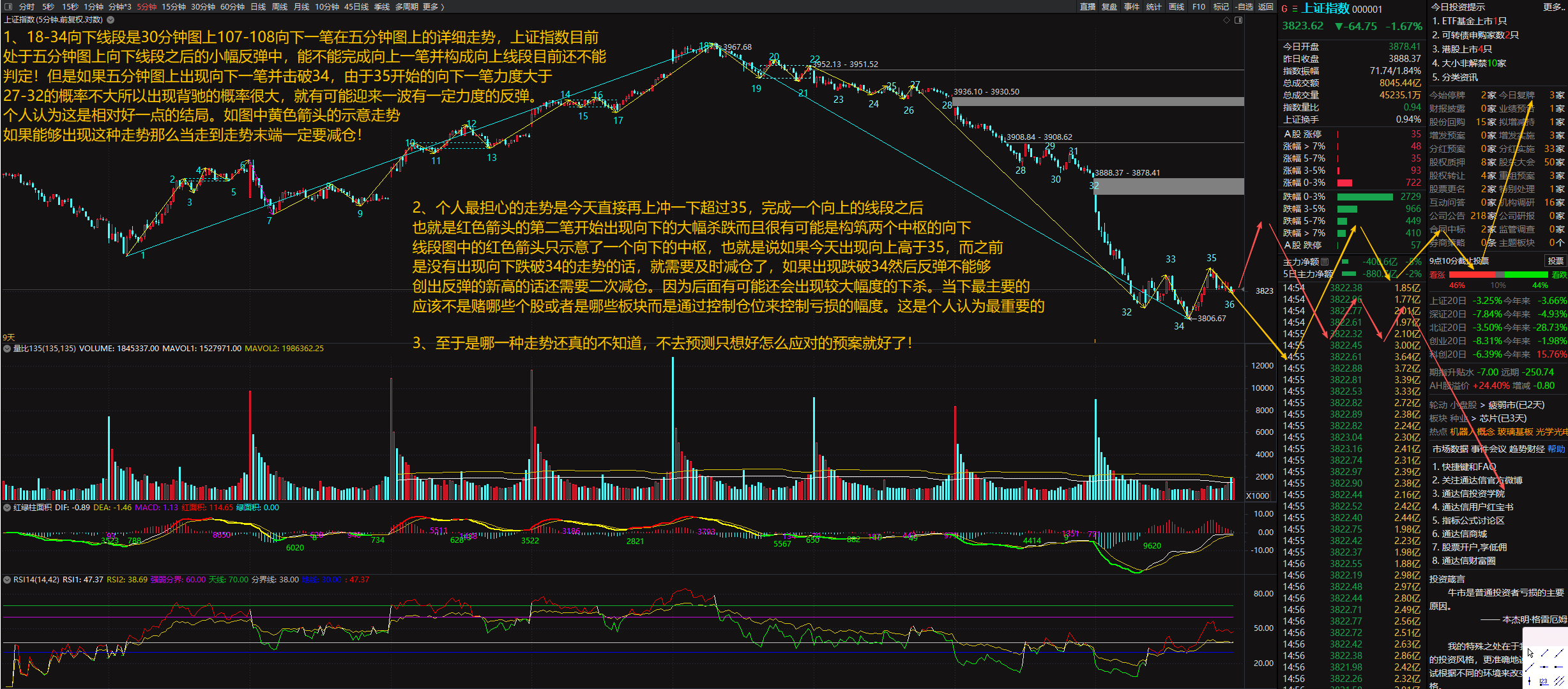The height and width of the screenshot is (689, 1568).
Task: Click the 返回 back button
Action: tap(1266, 6)
